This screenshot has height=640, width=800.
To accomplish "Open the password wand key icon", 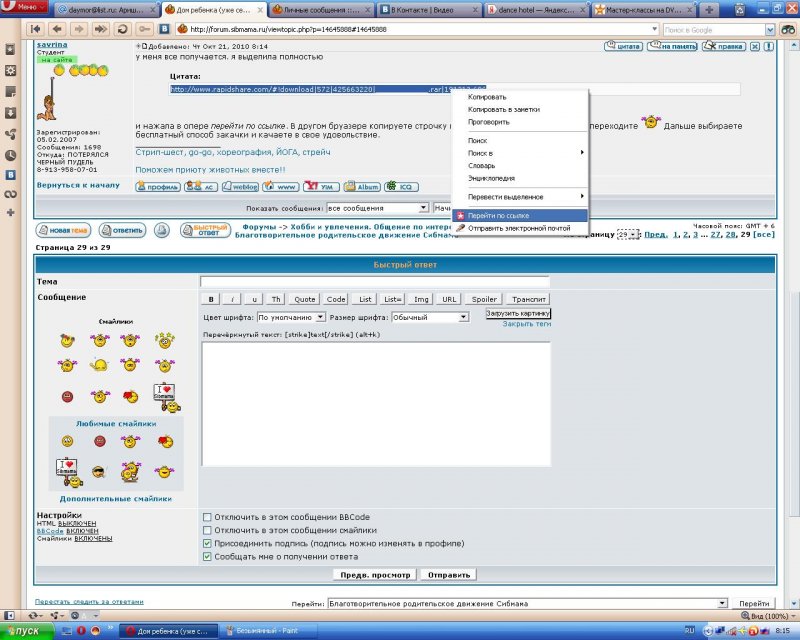I will 144,29.
